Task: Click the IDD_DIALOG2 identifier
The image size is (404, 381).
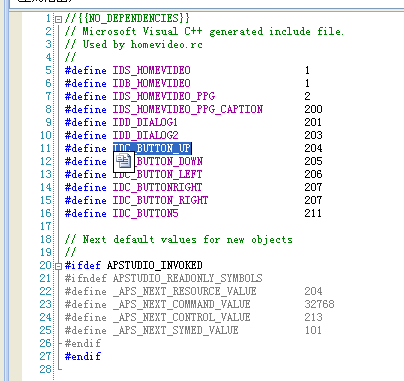Action: click(145, 135)
